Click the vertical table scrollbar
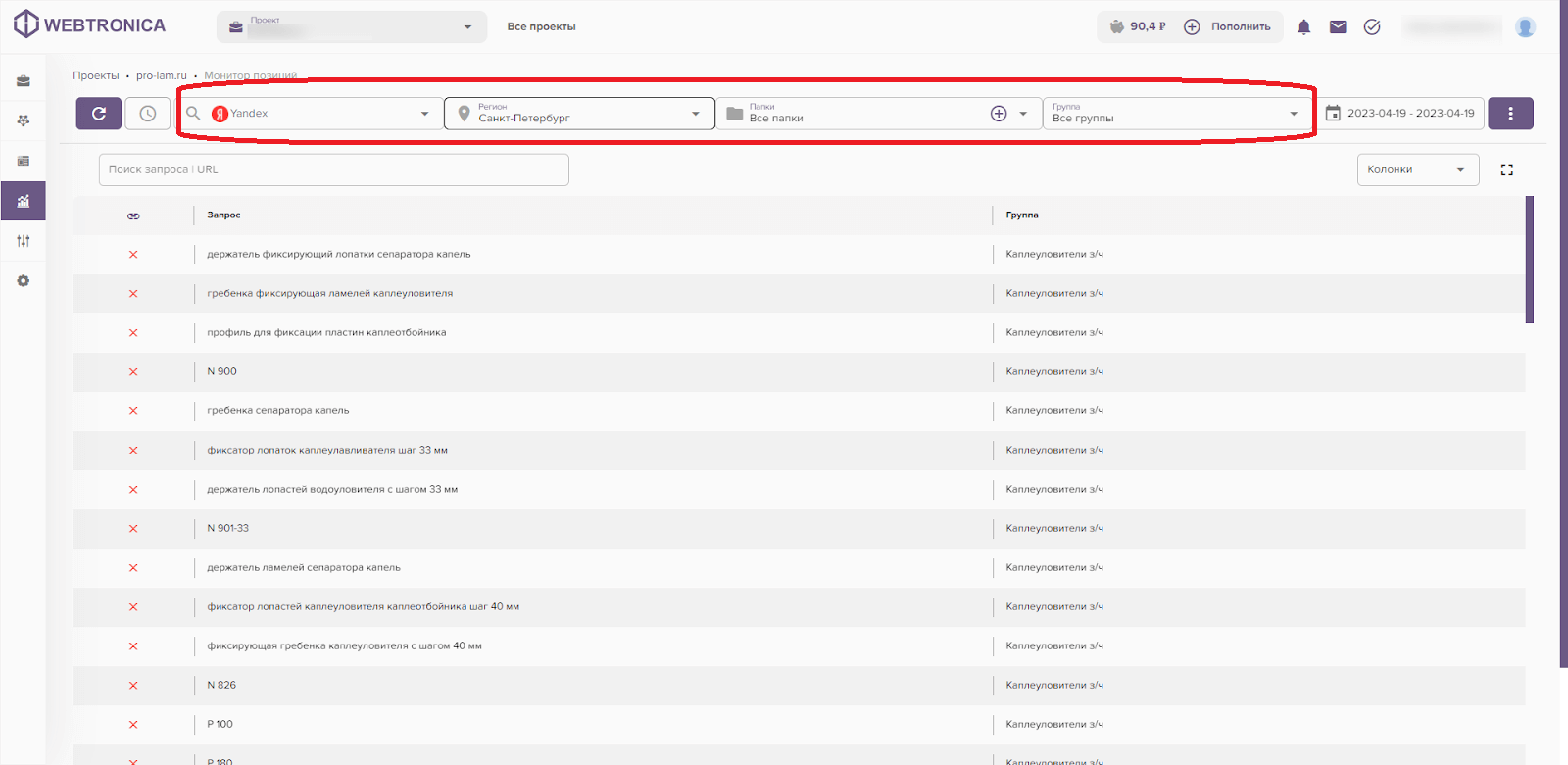 [x=1530, y=260]
